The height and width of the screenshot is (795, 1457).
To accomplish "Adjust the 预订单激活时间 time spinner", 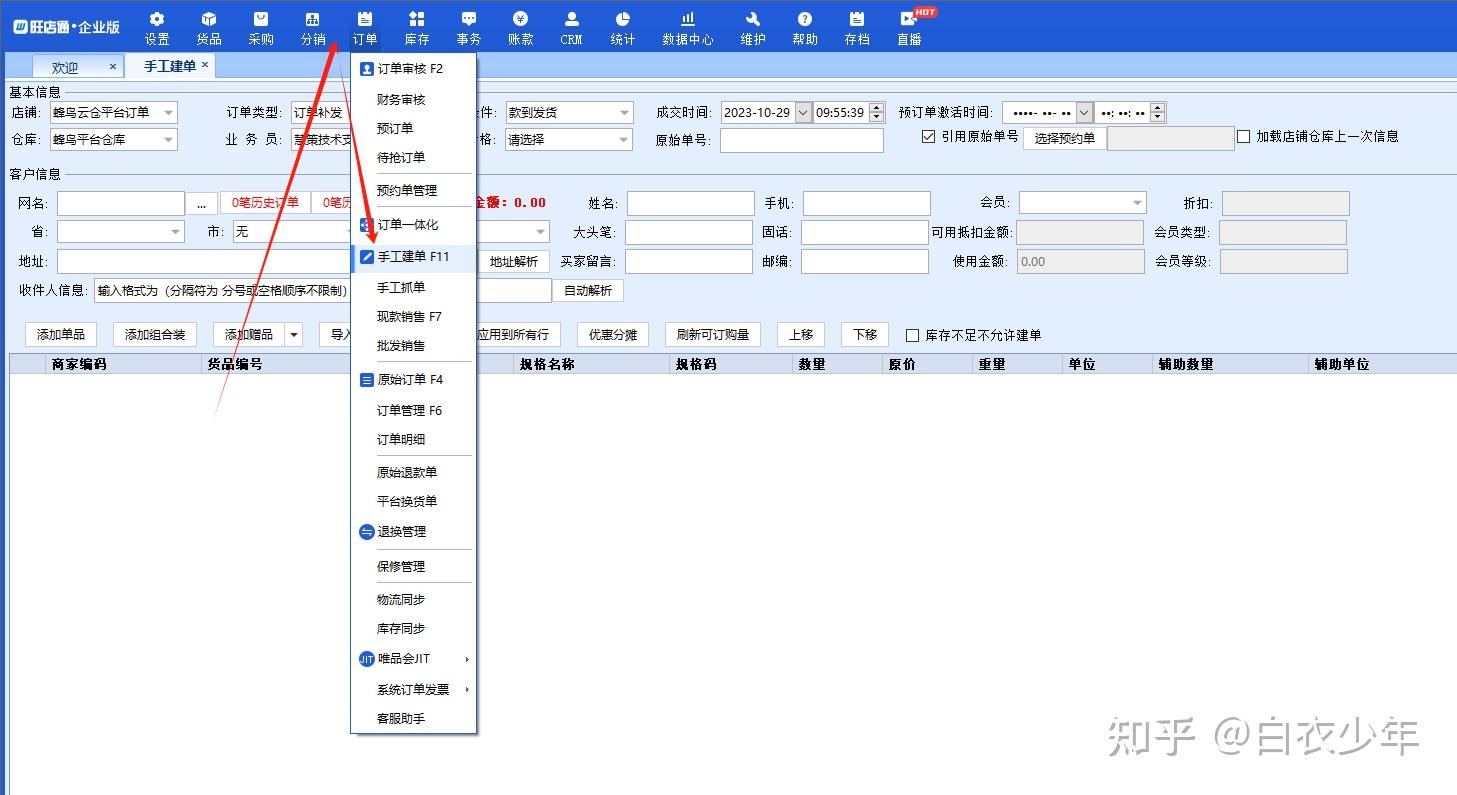I will click(1158, 113).
